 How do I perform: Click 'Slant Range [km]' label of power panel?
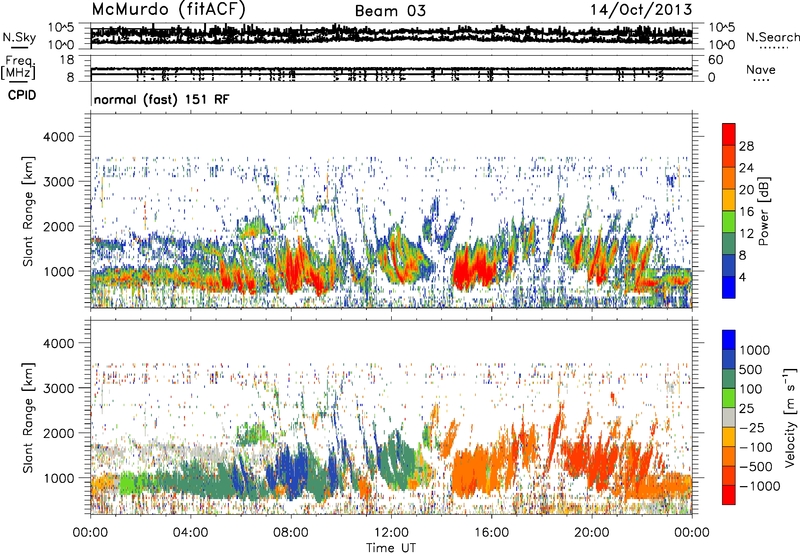(28, 211)
